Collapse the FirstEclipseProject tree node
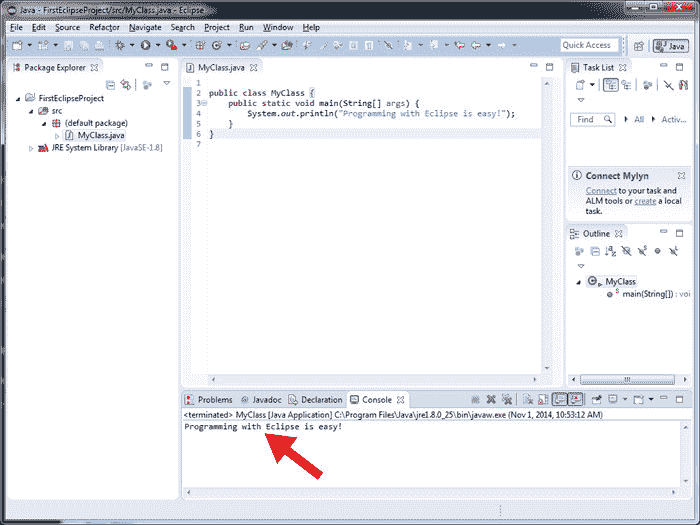 pyautogui.click(x=18, y=99)
